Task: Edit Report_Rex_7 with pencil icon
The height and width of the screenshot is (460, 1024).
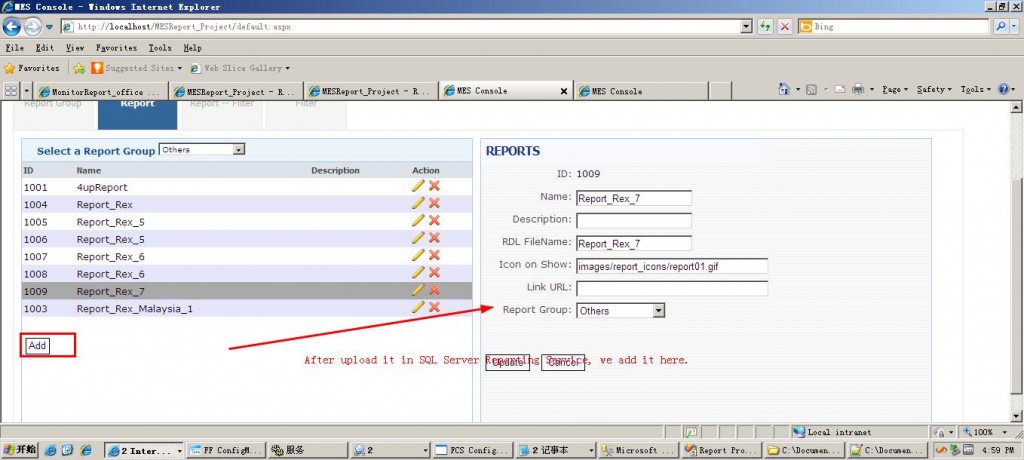Action: click(419, 289)
